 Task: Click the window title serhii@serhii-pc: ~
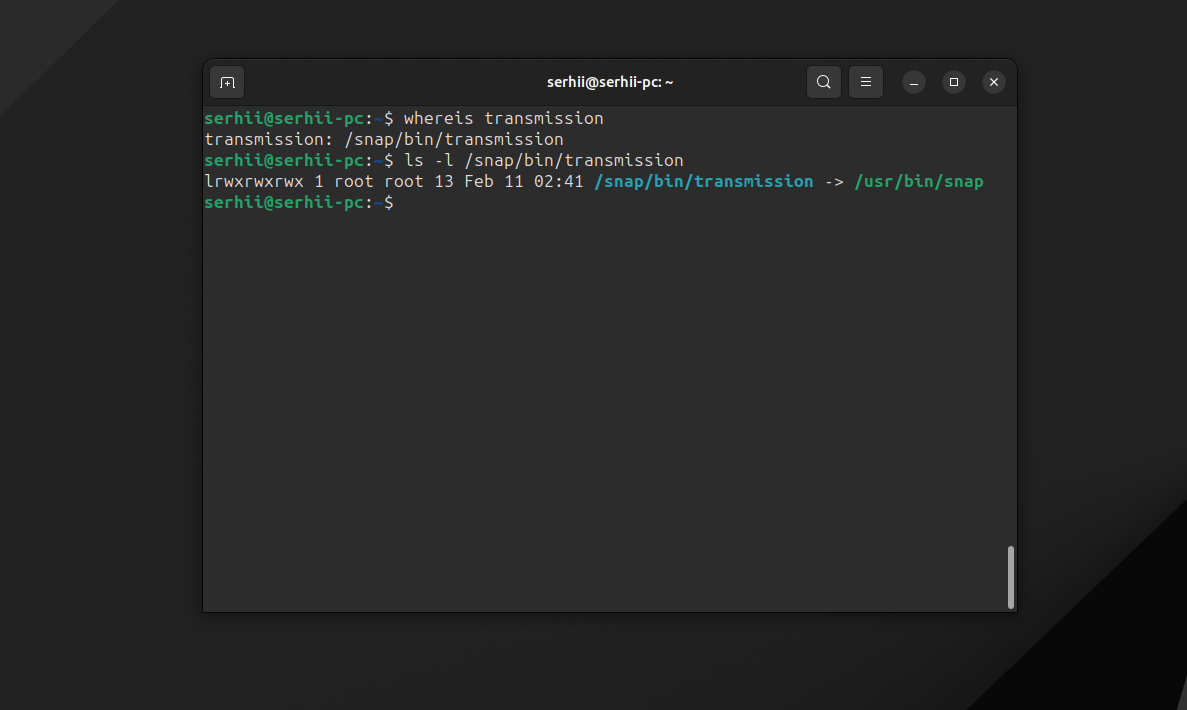click(x=610, y=82)
